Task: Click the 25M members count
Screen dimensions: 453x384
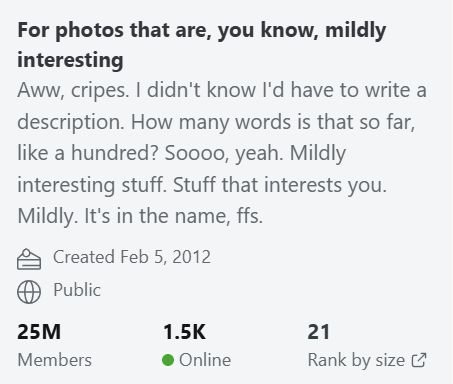Action: tap(39, 332)
